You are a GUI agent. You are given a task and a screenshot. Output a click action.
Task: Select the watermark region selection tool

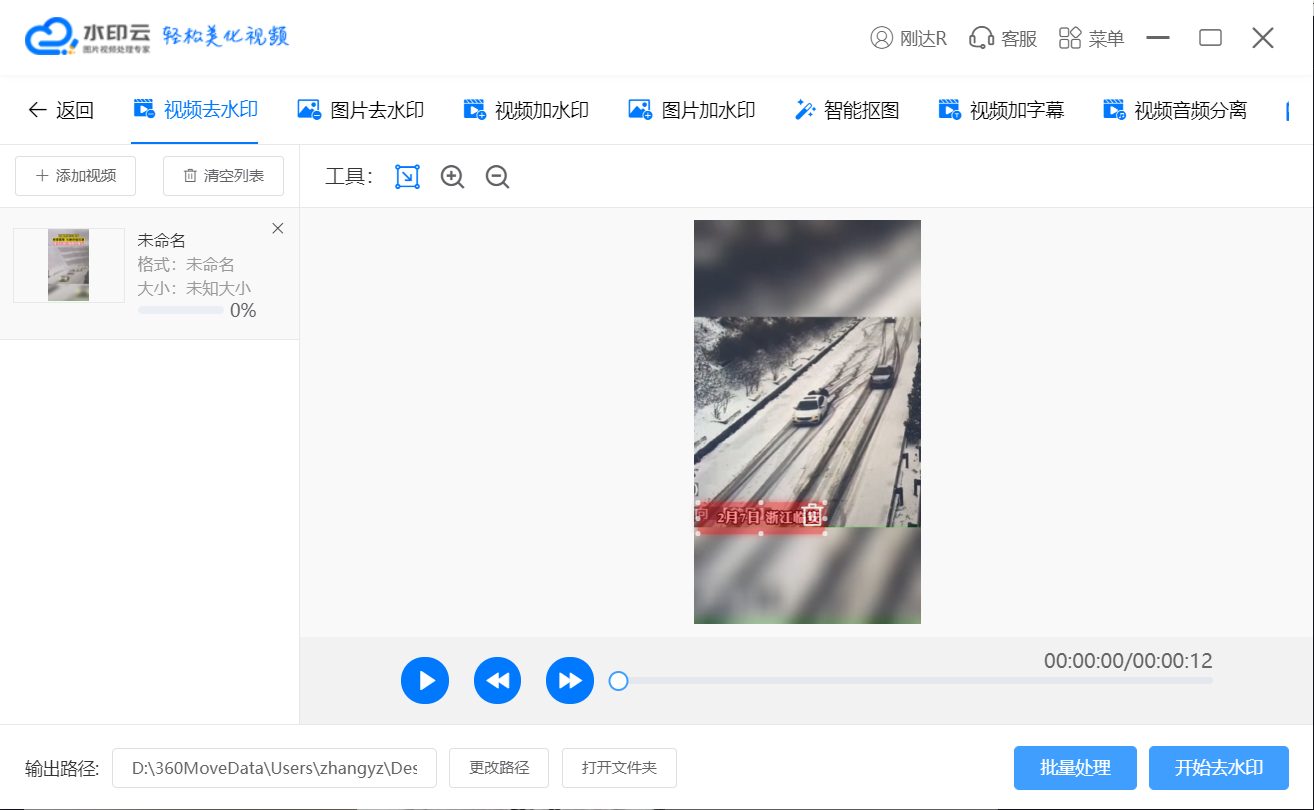[407, 177]
